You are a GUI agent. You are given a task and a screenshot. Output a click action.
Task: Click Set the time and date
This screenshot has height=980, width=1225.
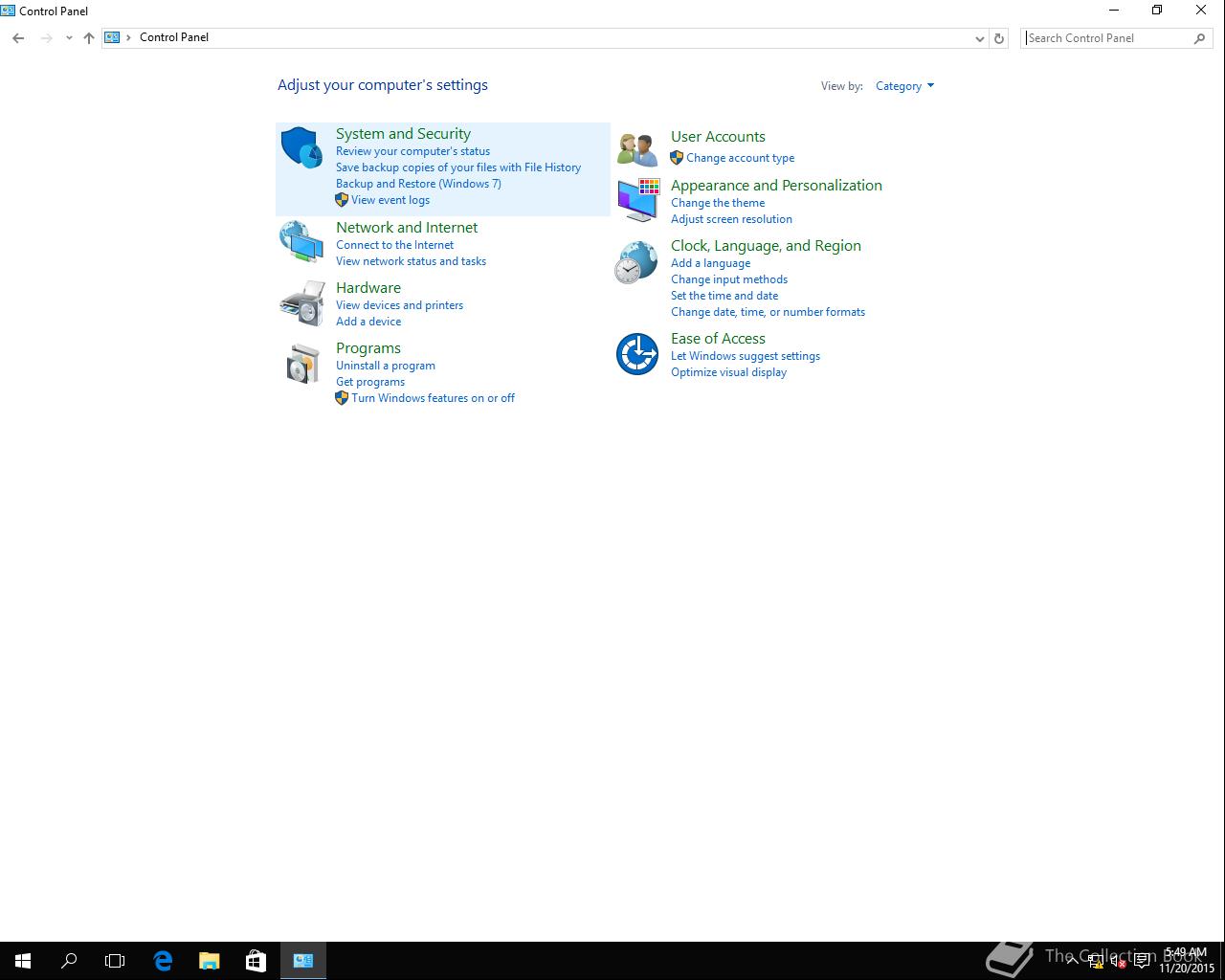[724, 296]
